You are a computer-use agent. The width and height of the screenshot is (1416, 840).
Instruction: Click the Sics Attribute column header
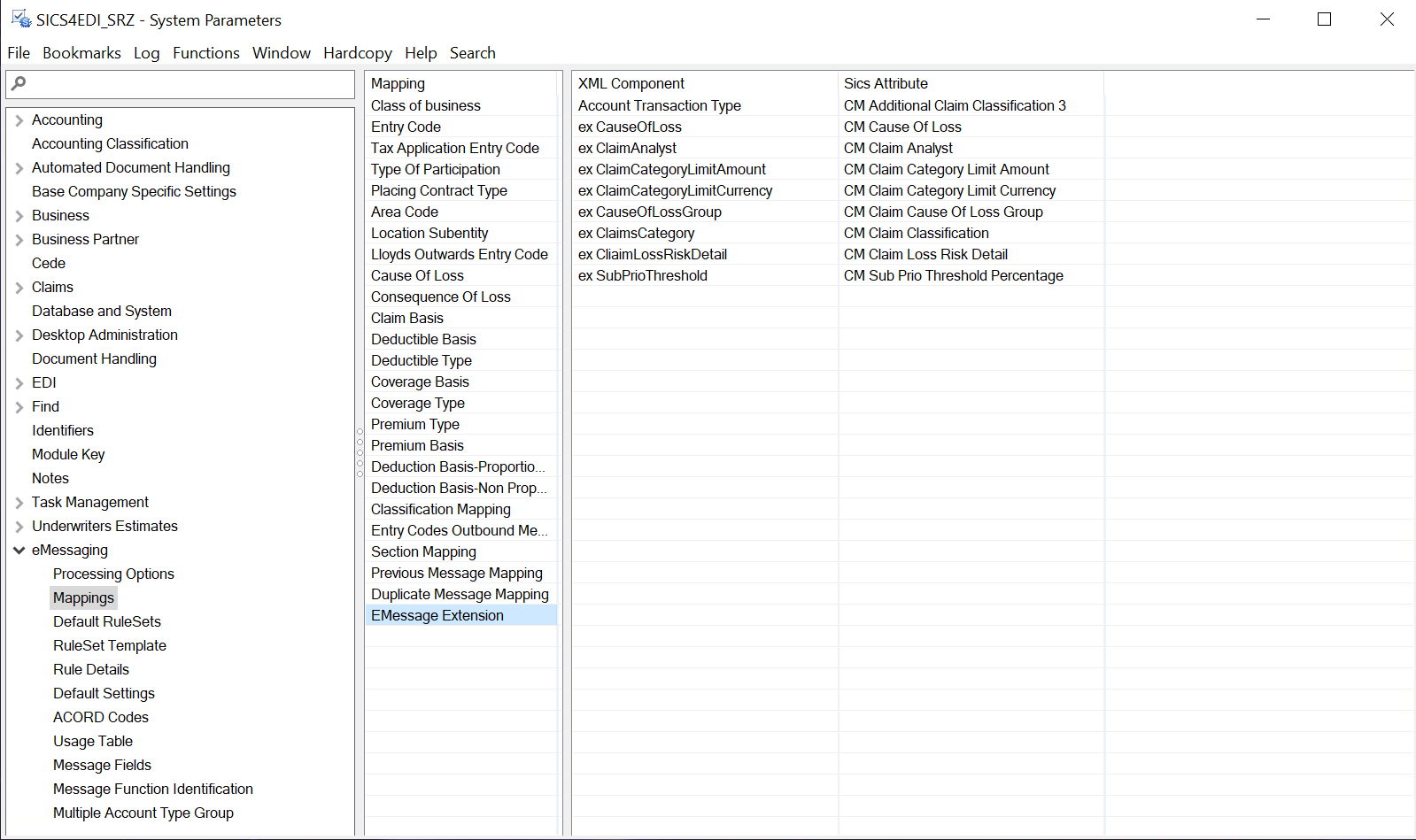(x=886, y=83)
